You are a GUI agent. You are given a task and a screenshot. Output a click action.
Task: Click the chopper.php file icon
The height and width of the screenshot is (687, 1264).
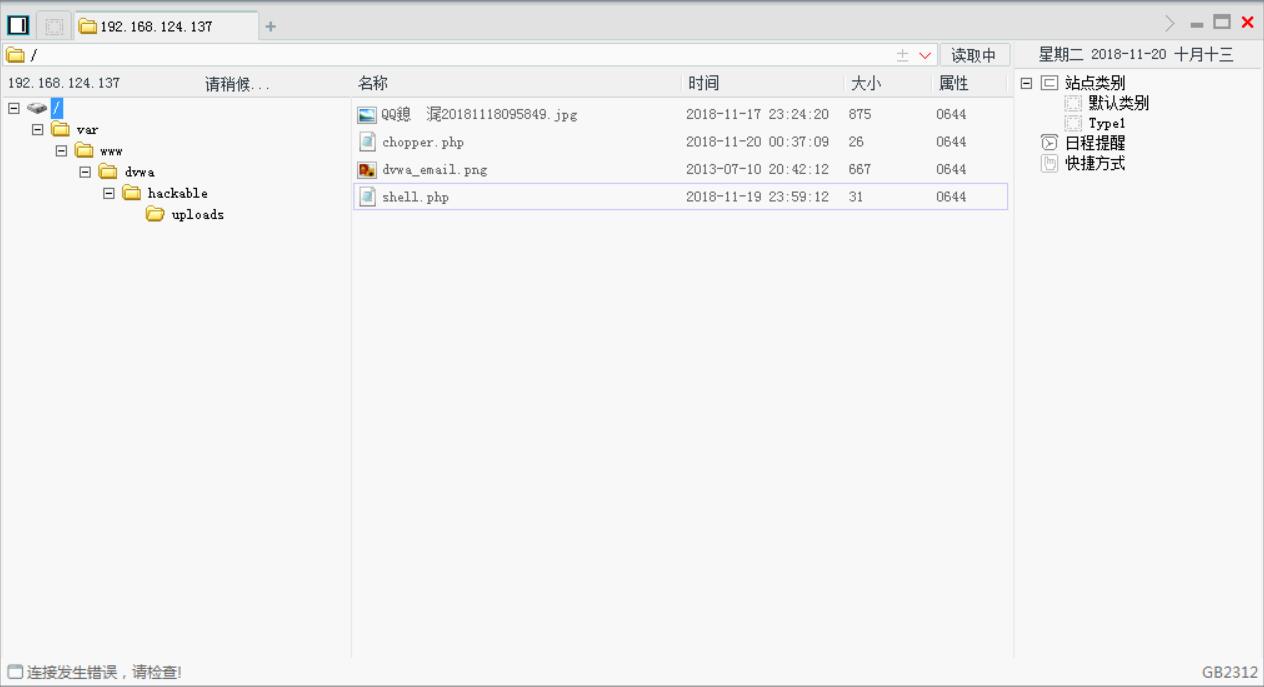click(x=367, y=142)
